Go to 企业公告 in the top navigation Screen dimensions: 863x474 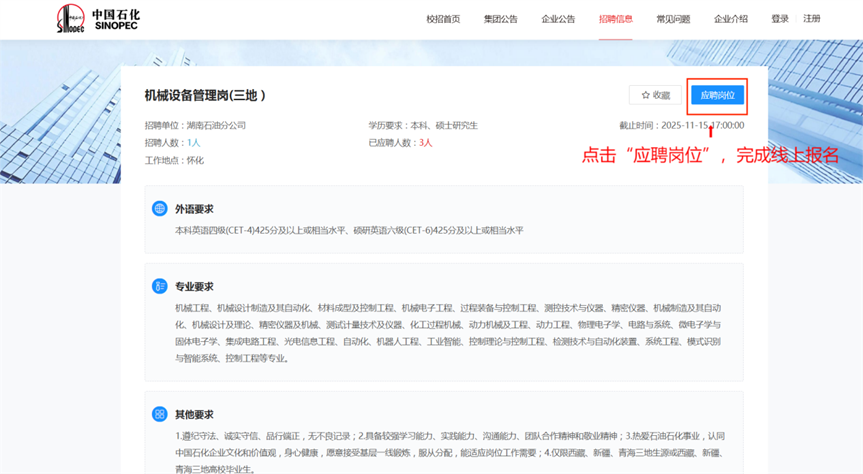coord(558,19)
